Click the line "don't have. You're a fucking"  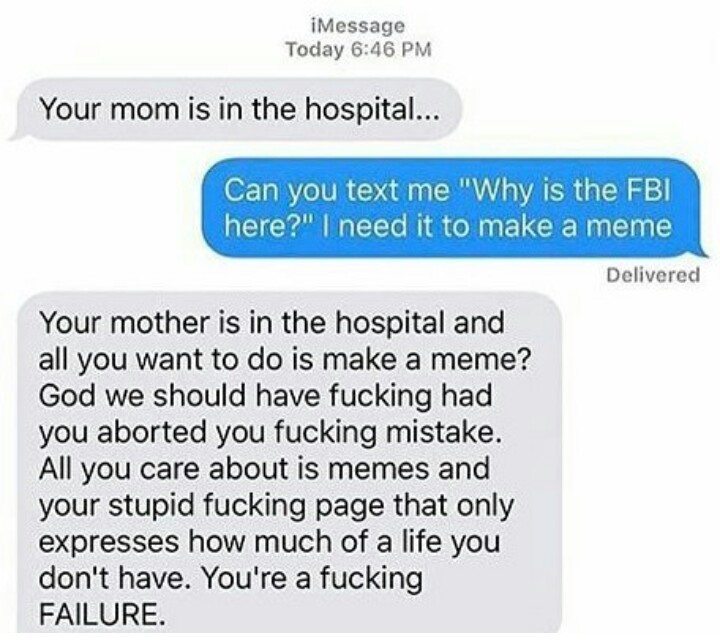coord(231,579)
